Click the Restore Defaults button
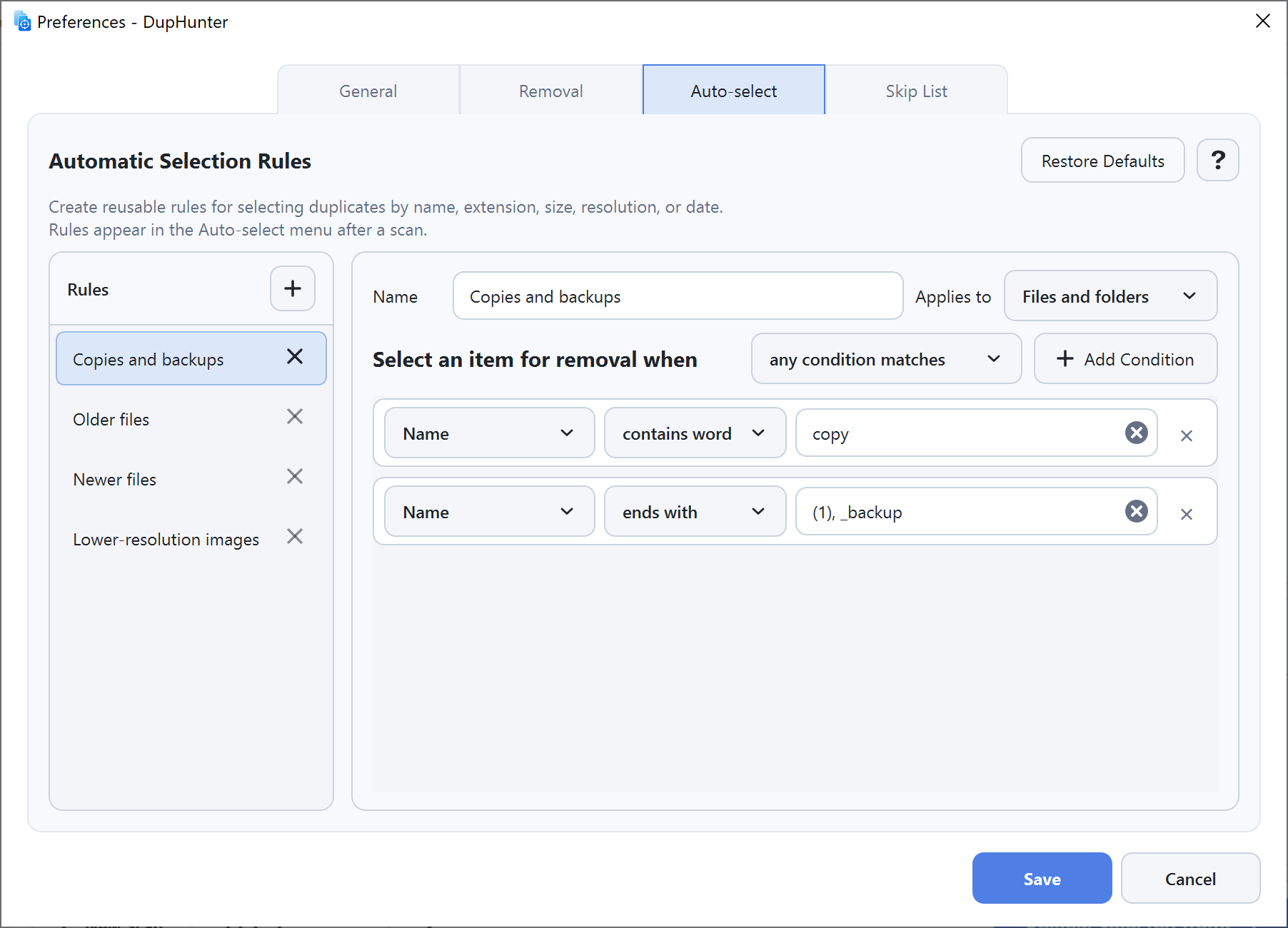Screen dimensions: 1288x928 click(1103, 160)
